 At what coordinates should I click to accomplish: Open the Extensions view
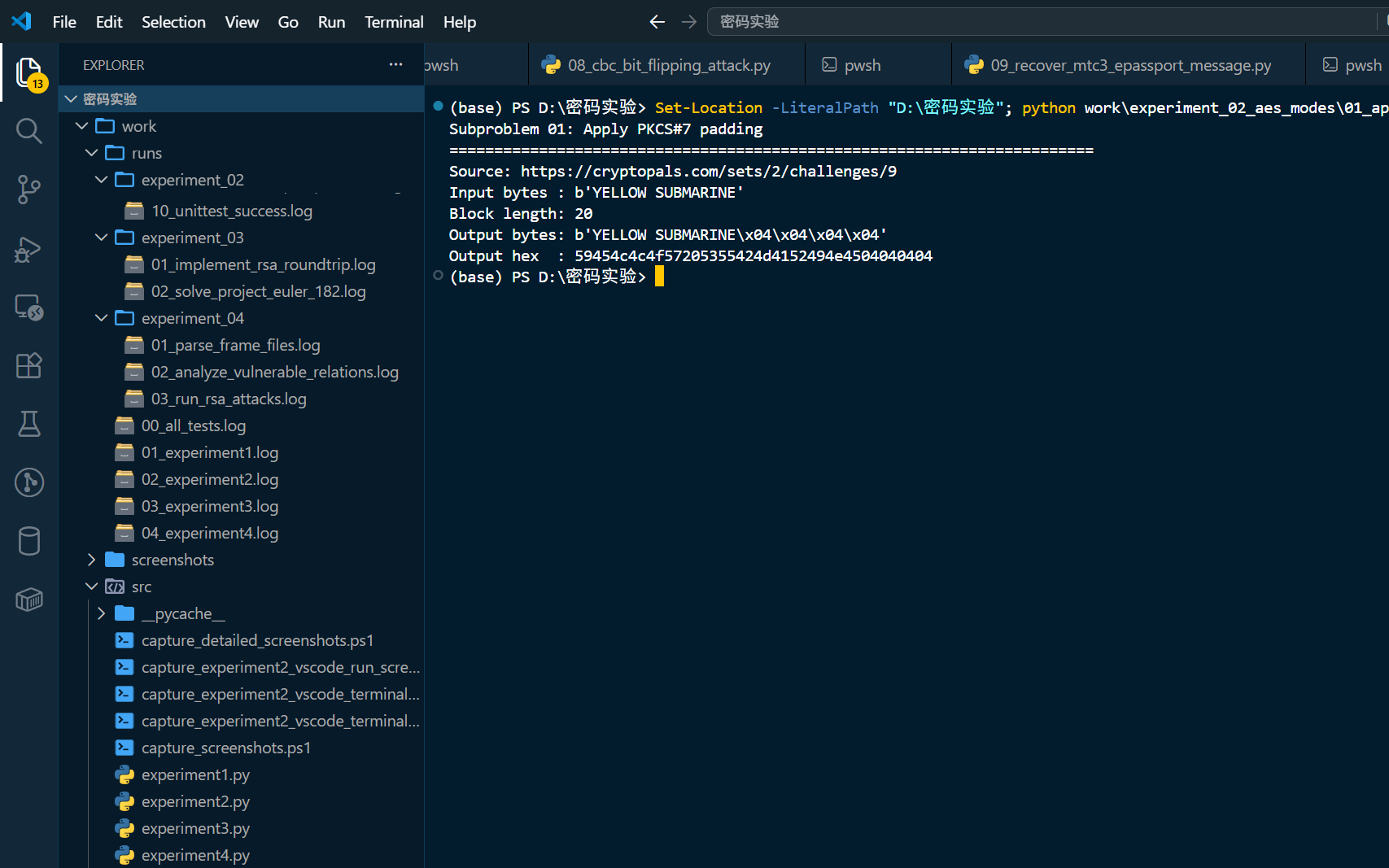pyautogui.click(x=29, y=365)
